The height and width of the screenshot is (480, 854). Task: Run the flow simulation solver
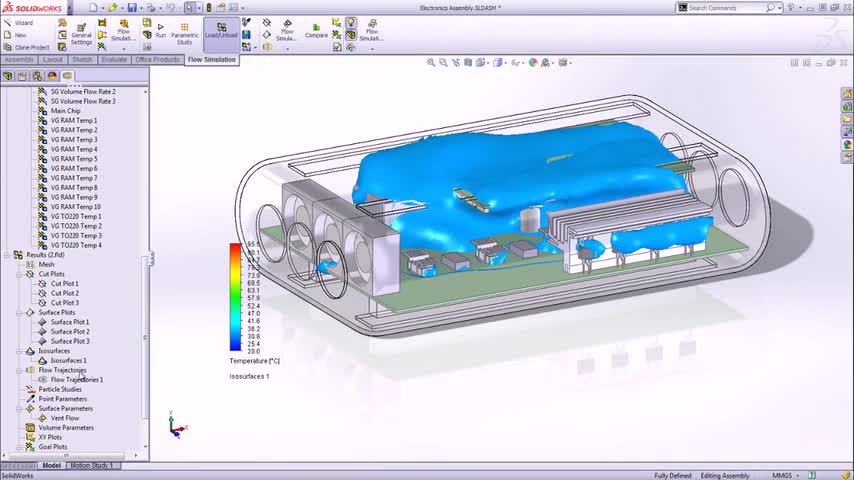point(161,31)
